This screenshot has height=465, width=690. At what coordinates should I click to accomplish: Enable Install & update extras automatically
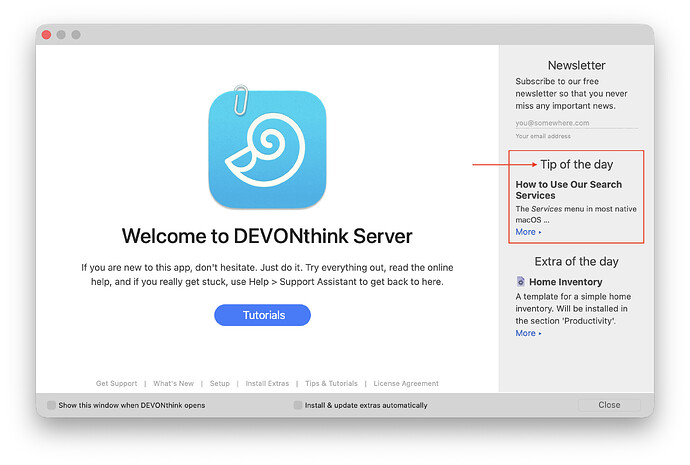point(298,405)
